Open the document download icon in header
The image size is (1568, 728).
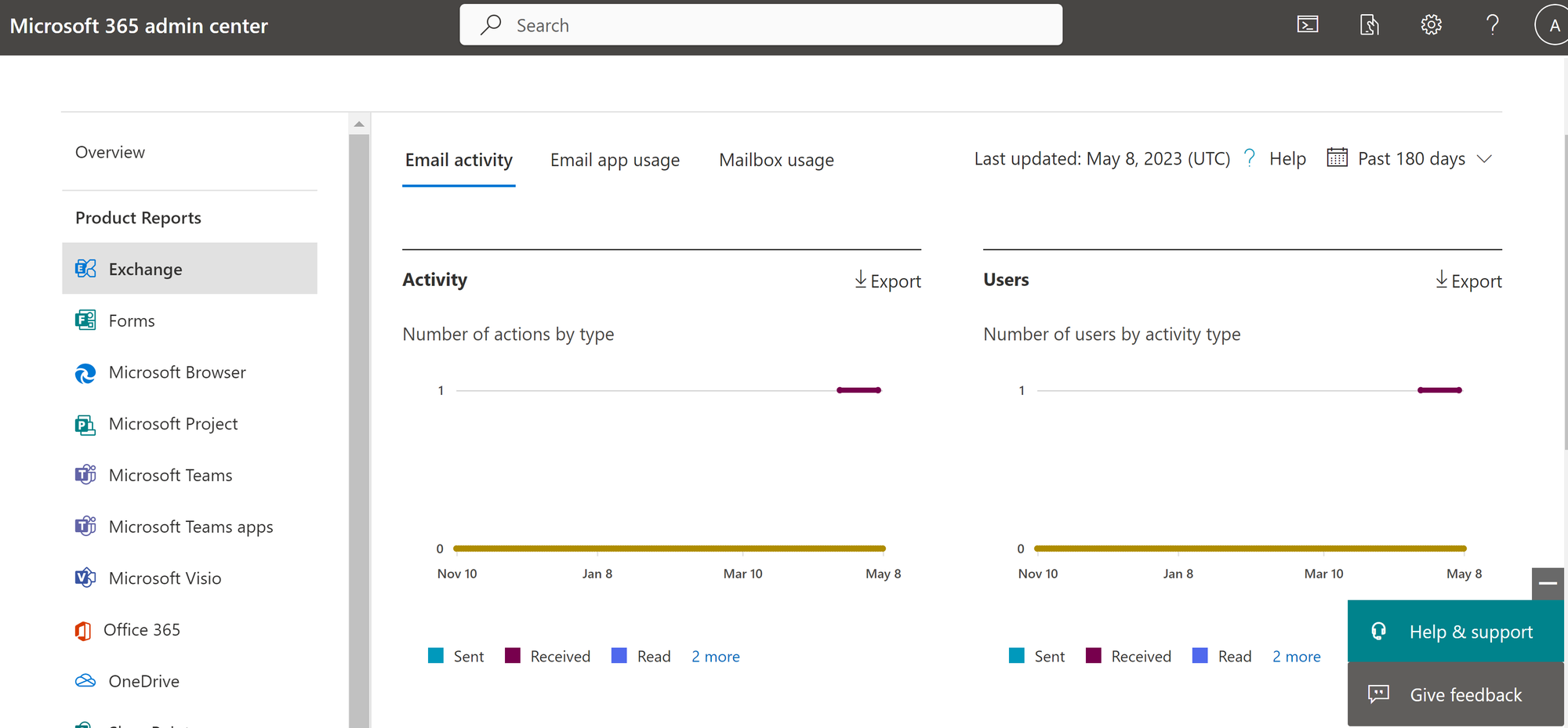tap(1370, 25)
